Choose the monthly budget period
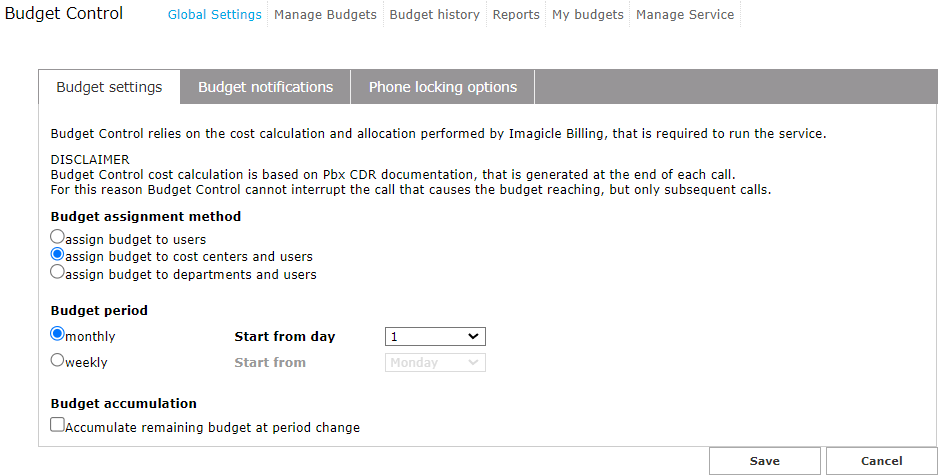Image resolution: width=941 pixels, height=476 pixels. pos(58,334)
